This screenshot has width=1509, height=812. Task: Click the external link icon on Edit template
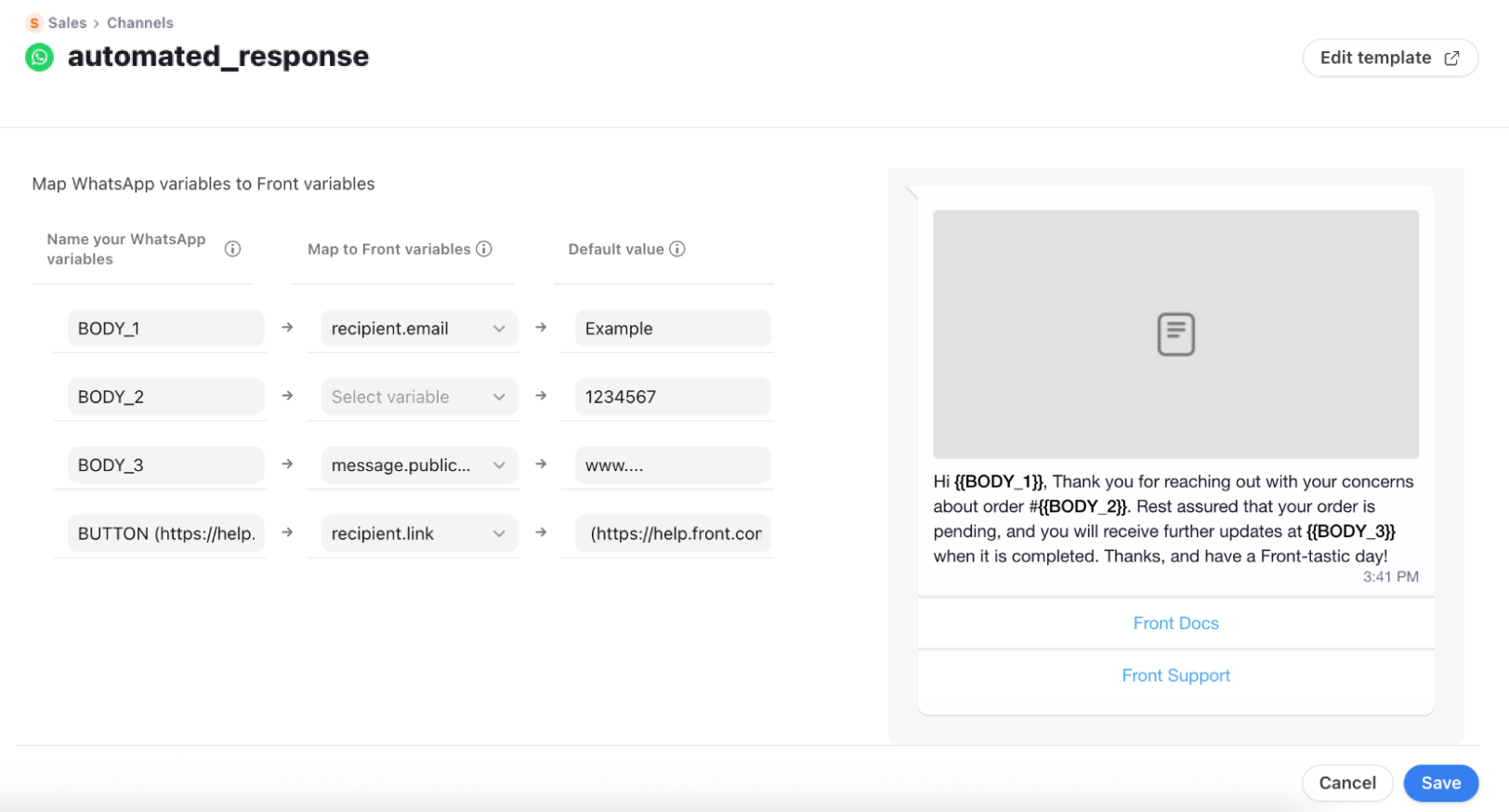[x=1451, y=59]
